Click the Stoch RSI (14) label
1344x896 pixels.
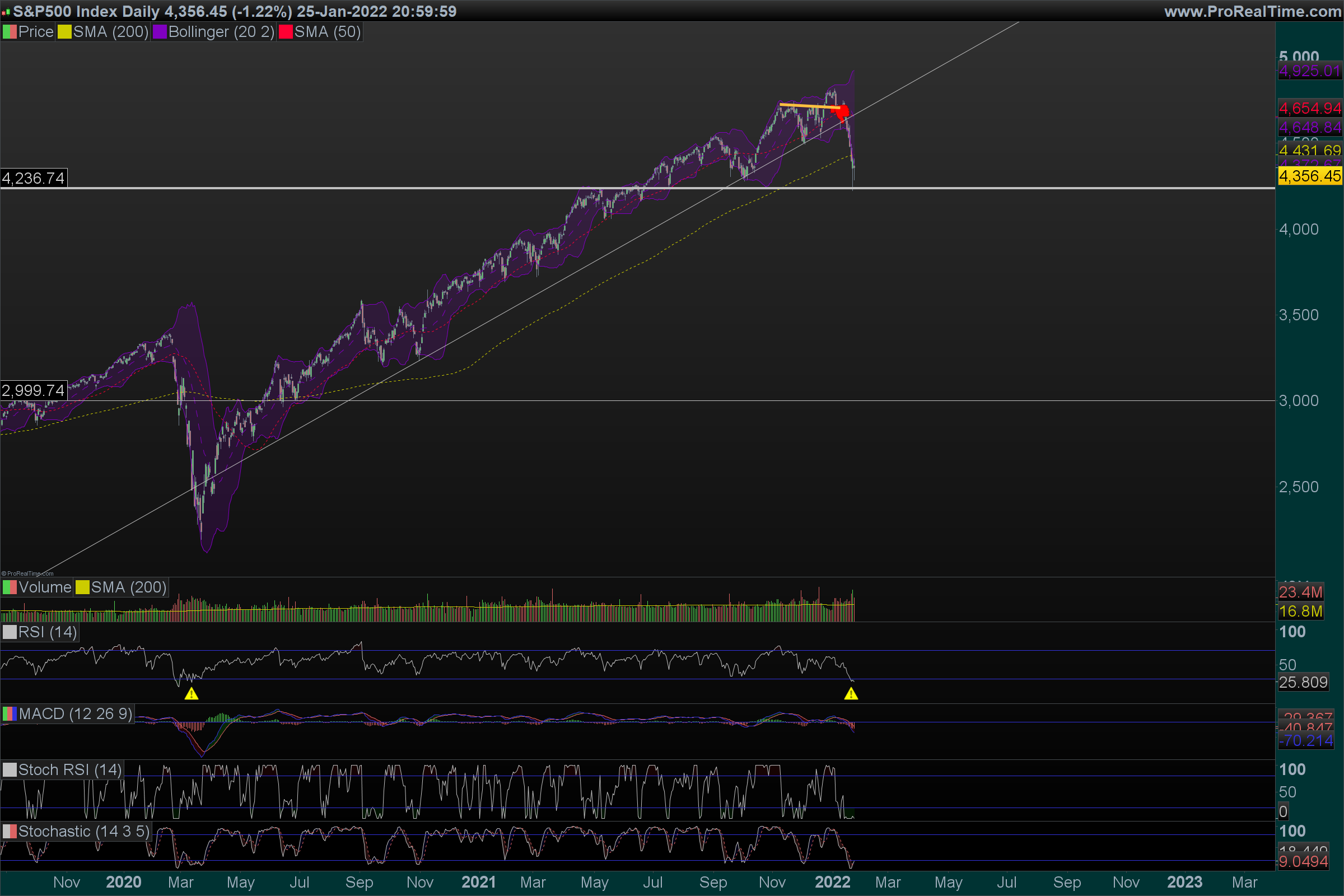(x=69, y=769)
